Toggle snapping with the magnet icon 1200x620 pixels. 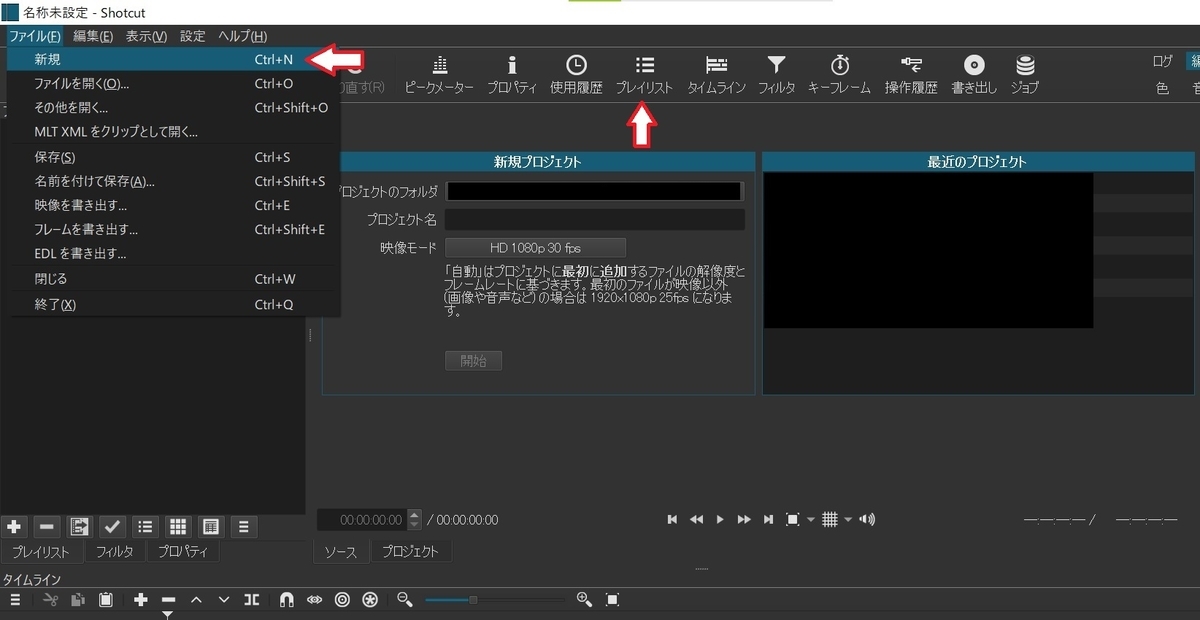pos(286,600)
